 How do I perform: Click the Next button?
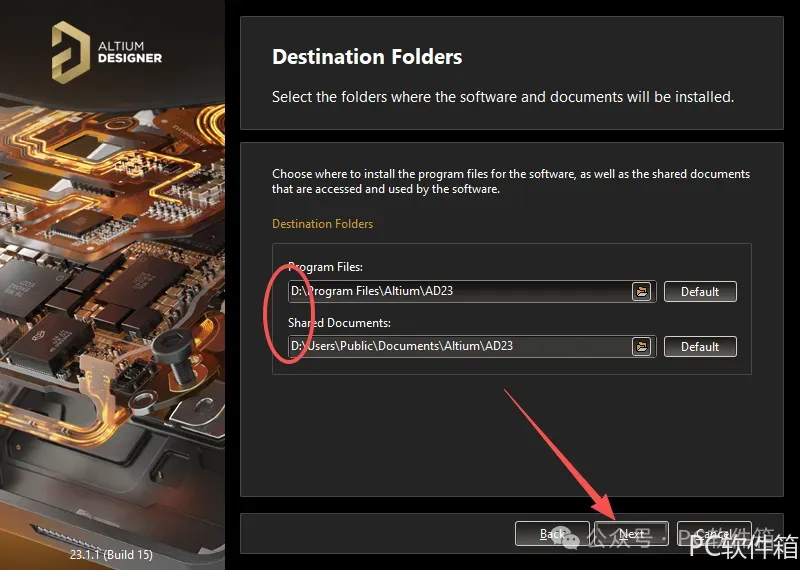point(632,534)
